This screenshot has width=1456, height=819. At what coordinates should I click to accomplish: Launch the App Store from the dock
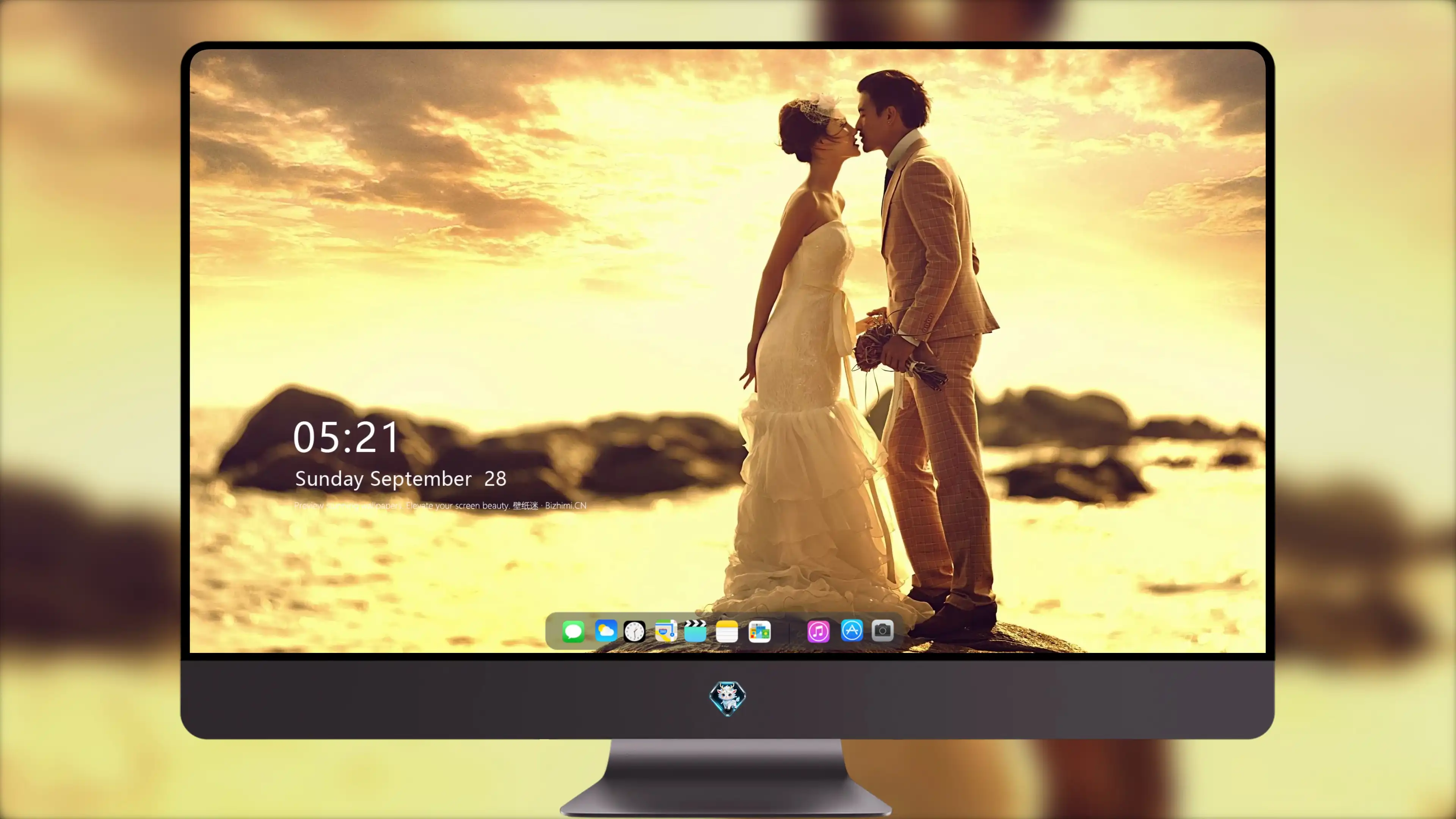pos(852,631)
